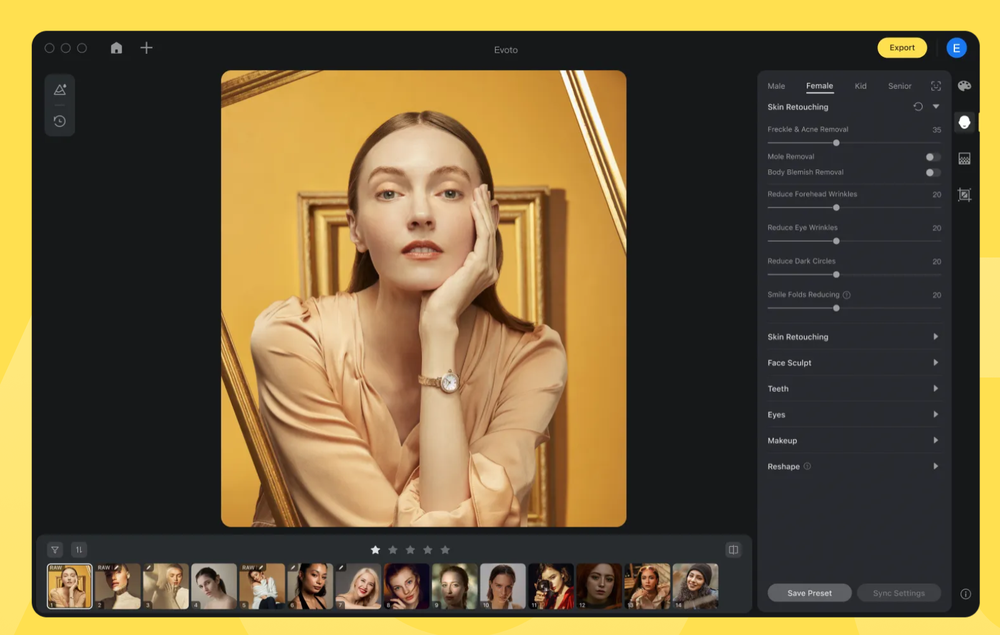Select filmstrip thumbnail number 9

455,586
